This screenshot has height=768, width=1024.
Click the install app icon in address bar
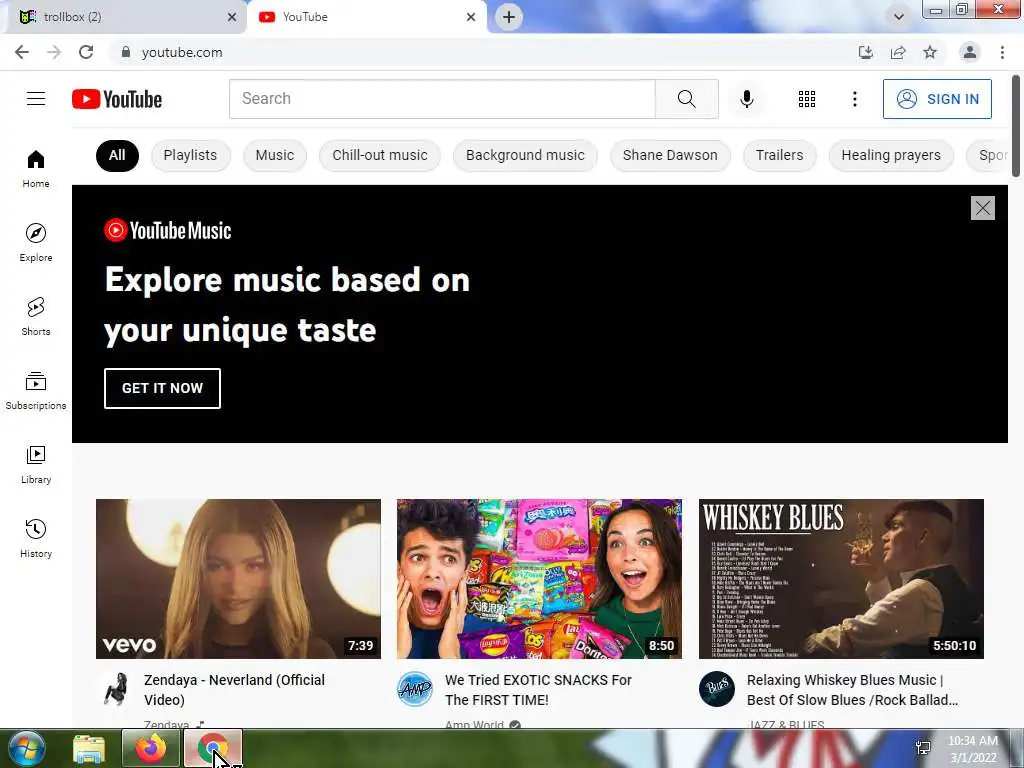pos(865,52)
